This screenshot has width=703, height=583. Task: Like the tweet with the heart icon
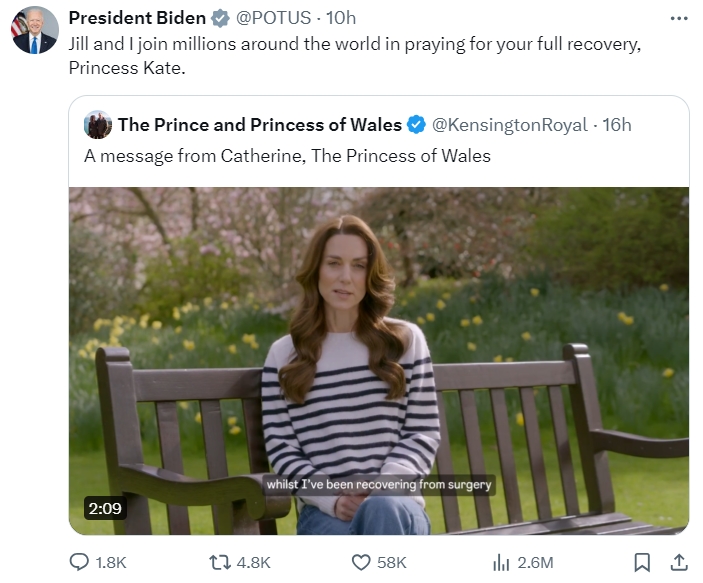coord(361,563)
